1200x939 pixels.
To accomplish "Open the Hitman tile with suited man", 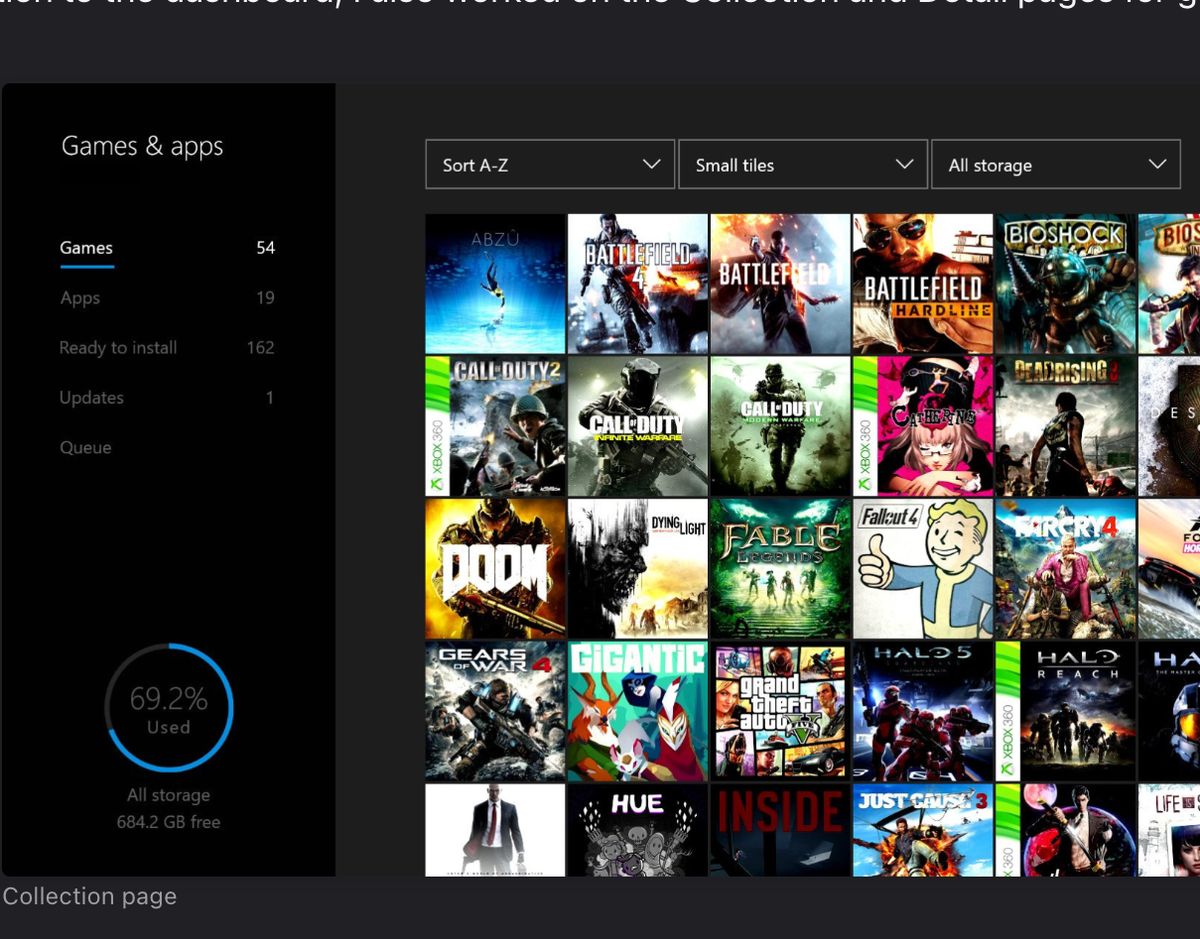I will (496, 830).
